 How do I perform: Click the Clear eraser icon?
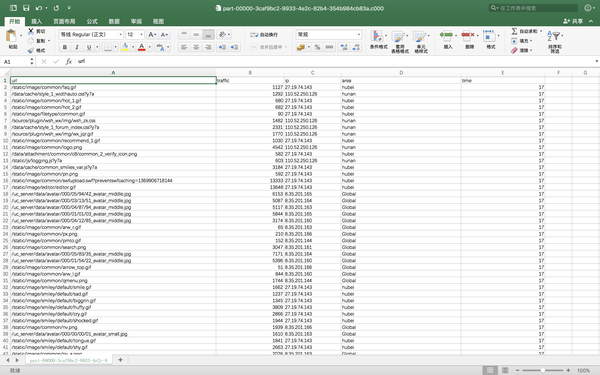[x=514, y=51]
